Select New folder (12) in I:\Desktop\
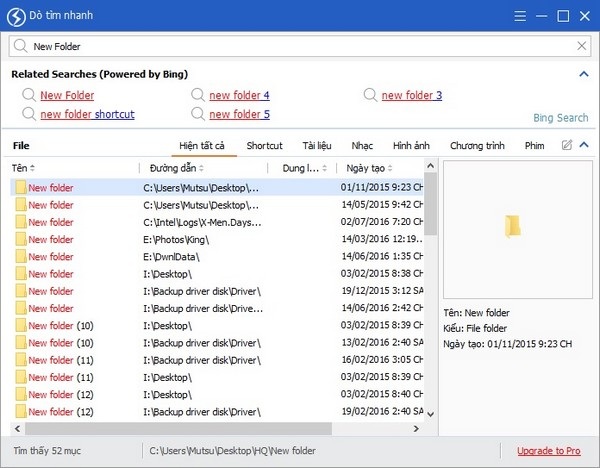This screenshot has height=468, width=600. (x=217, y=394)
